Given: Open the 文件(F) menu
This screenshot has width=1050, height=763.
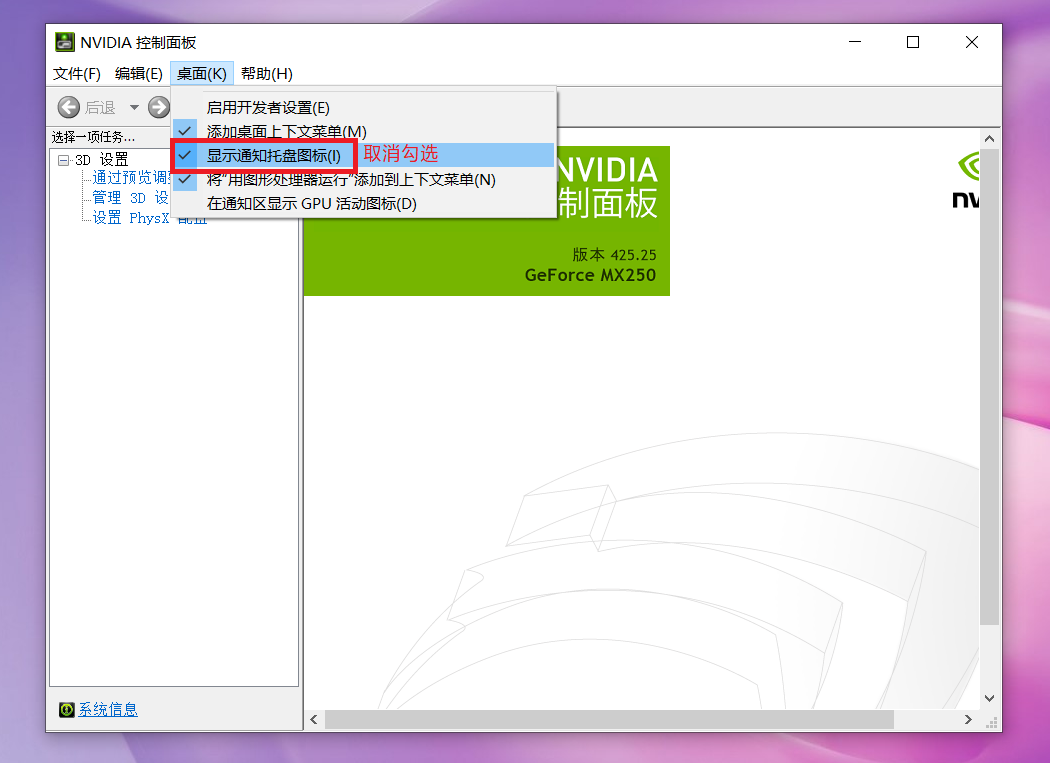Looking at the screenshot, I should point(77,73).
